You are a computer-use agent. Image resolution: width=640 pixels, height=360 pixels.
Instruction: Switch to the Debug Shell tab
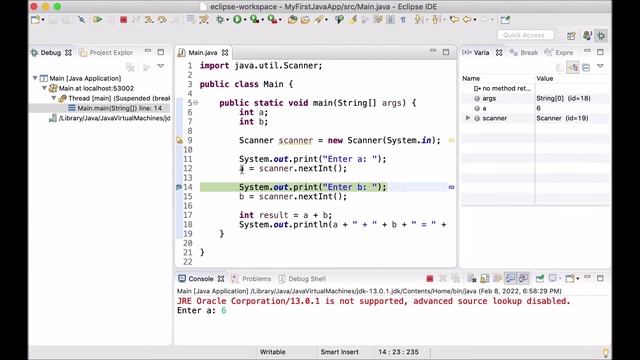point(302,279)
